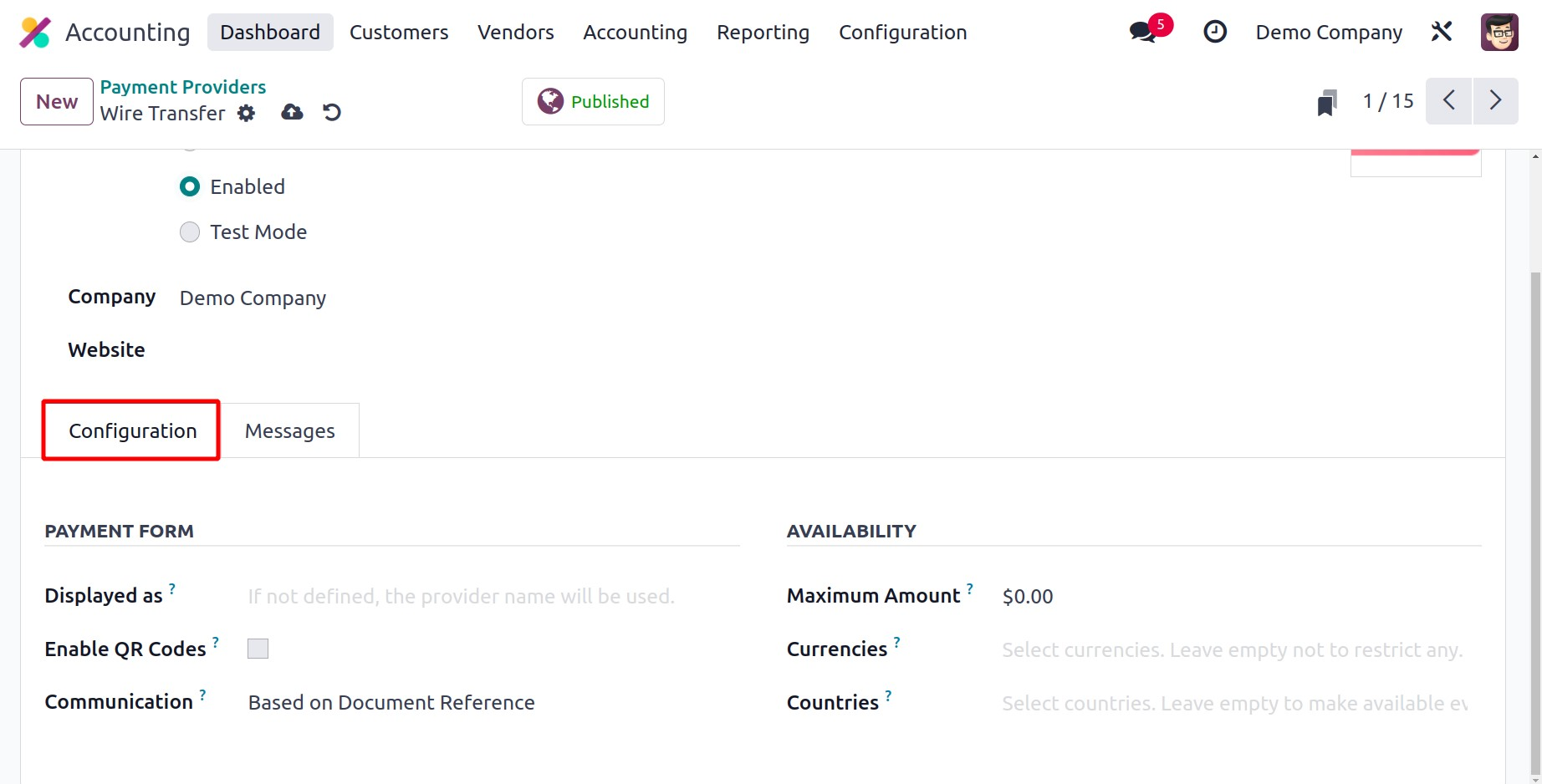Open the debug tools wrench icon

pyautogui.click(x=1442, y=32)
